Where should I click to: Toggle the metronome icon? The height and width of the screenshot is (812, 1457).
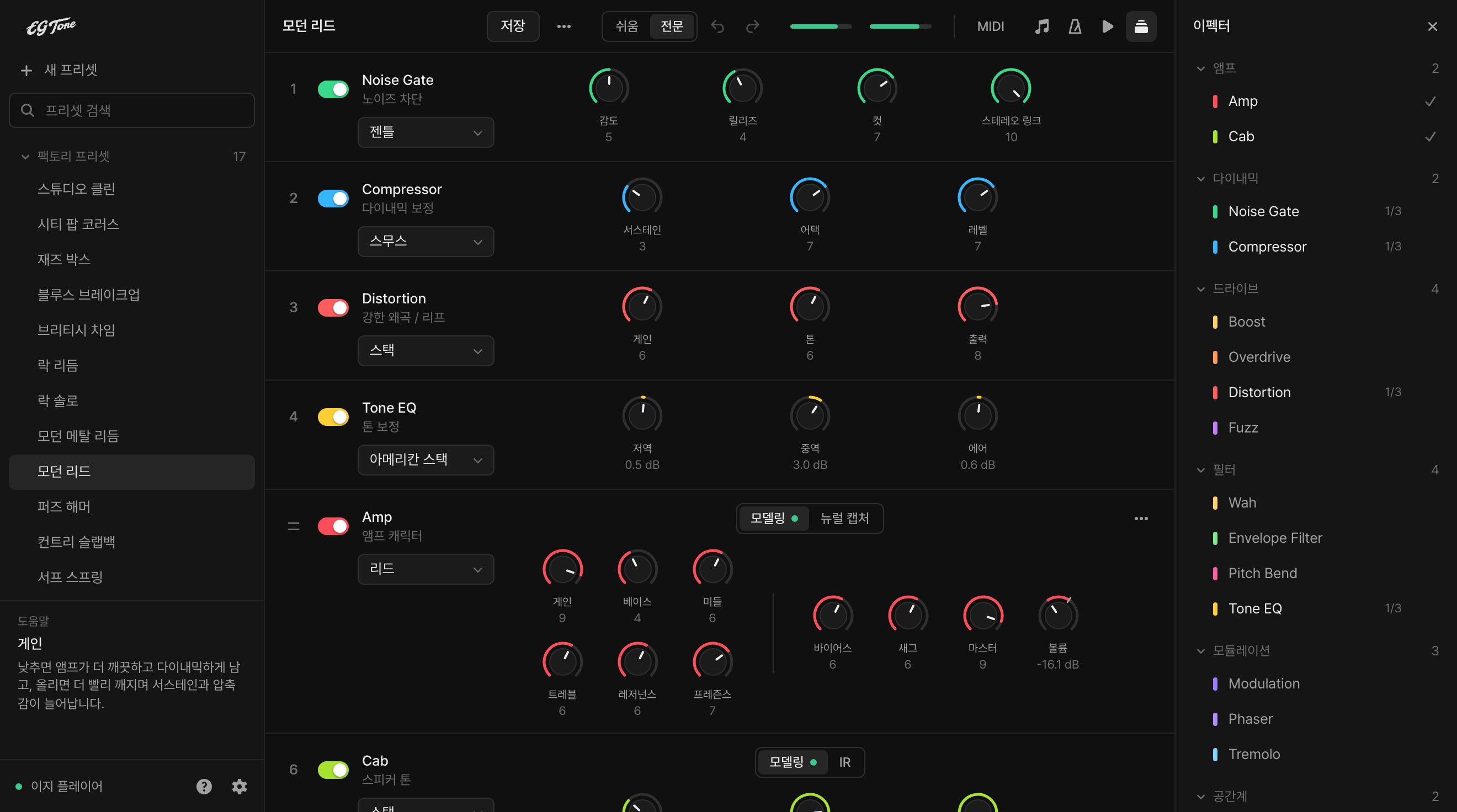click(x=1075, y=26)
